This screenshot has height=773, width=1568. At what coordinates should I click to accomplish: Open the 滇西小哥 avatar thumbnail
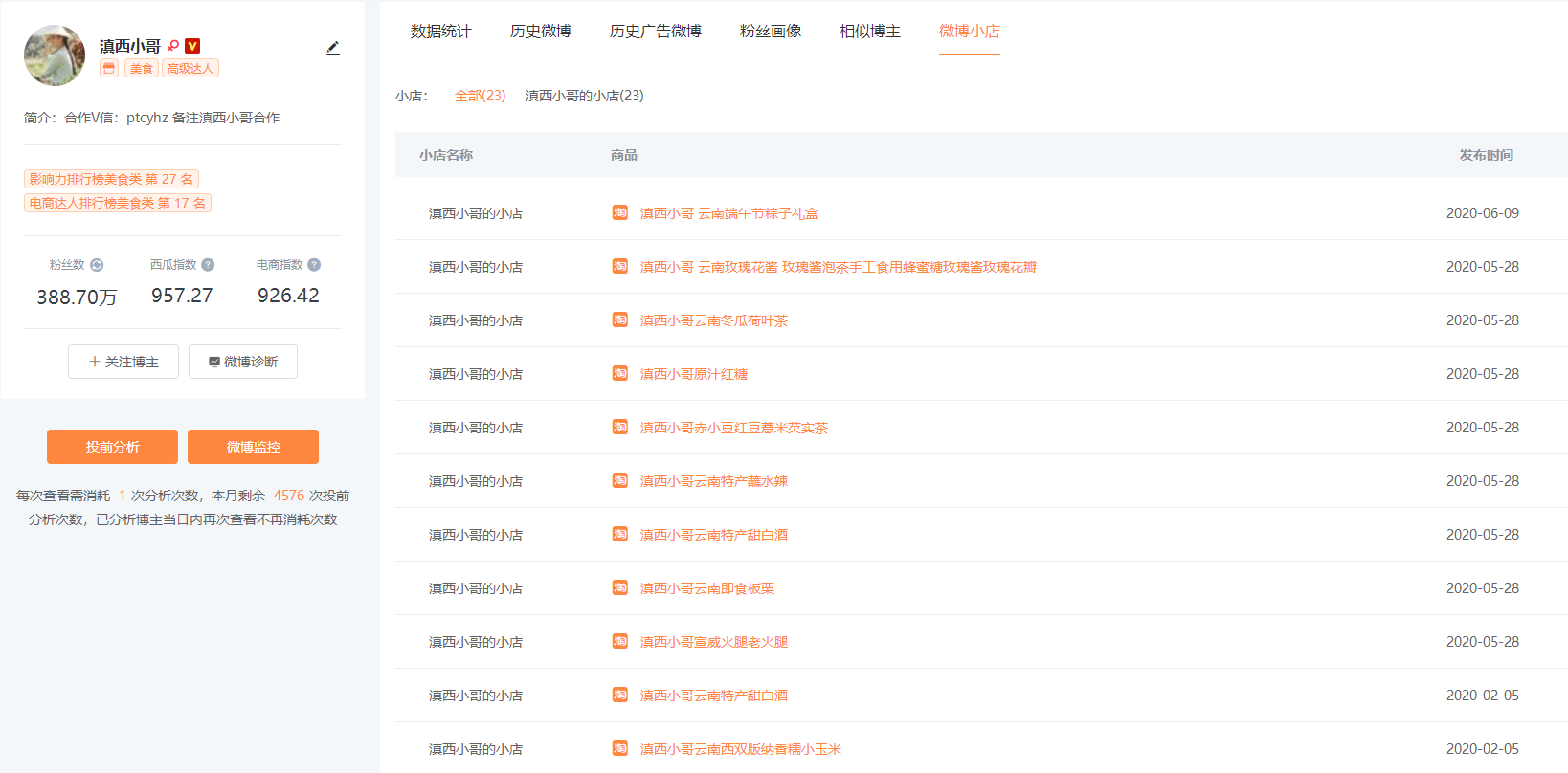55,55
